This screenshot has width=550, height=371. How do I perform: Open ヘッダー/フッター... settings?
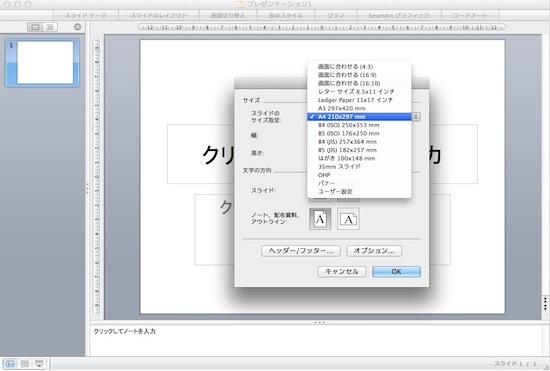[301, 251]
